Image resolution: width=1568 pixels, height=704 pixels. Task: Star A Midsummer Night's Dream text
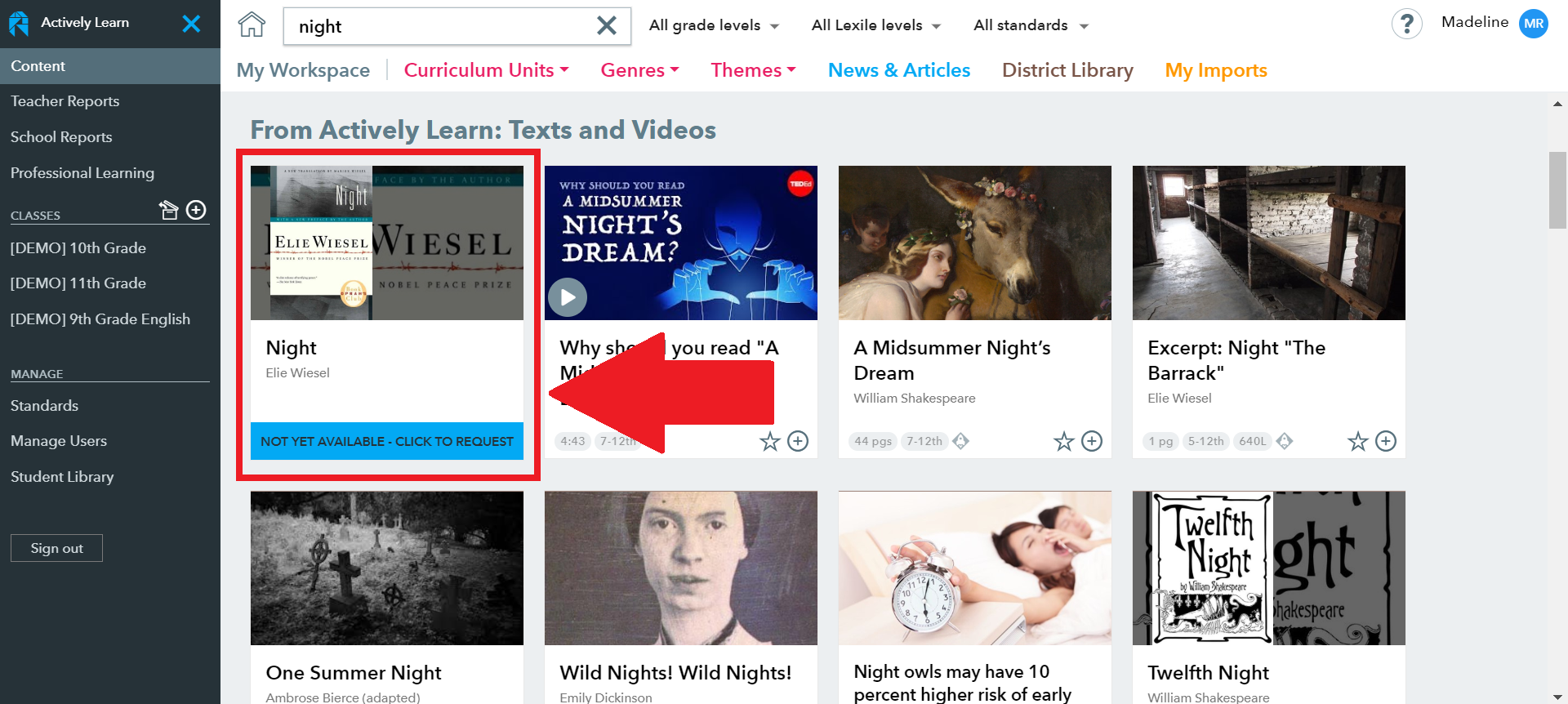coord(1063,442)
